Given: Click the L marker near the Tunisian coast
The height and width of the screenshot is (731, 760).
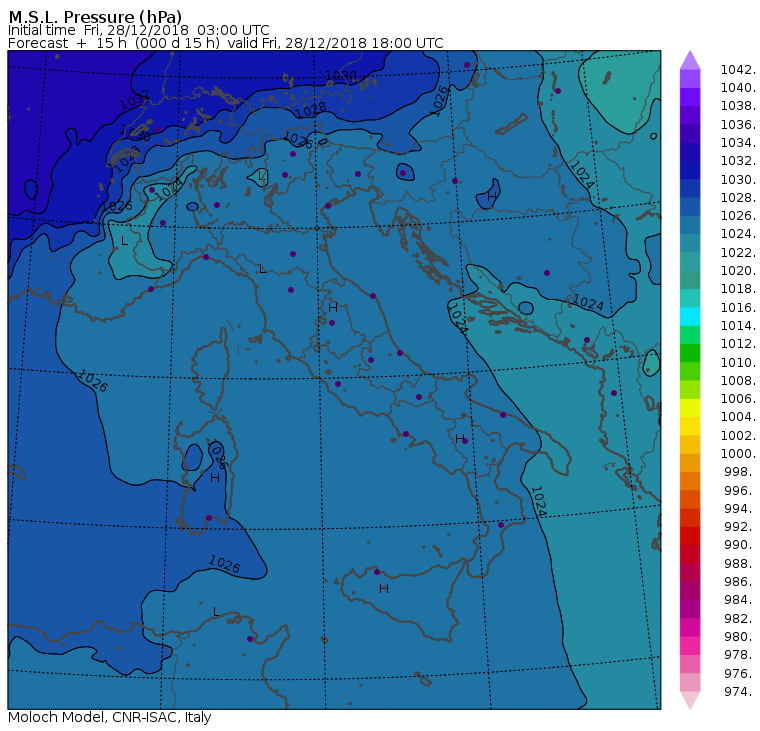Looking at the screenshot, I should click(x=216, y=612).
